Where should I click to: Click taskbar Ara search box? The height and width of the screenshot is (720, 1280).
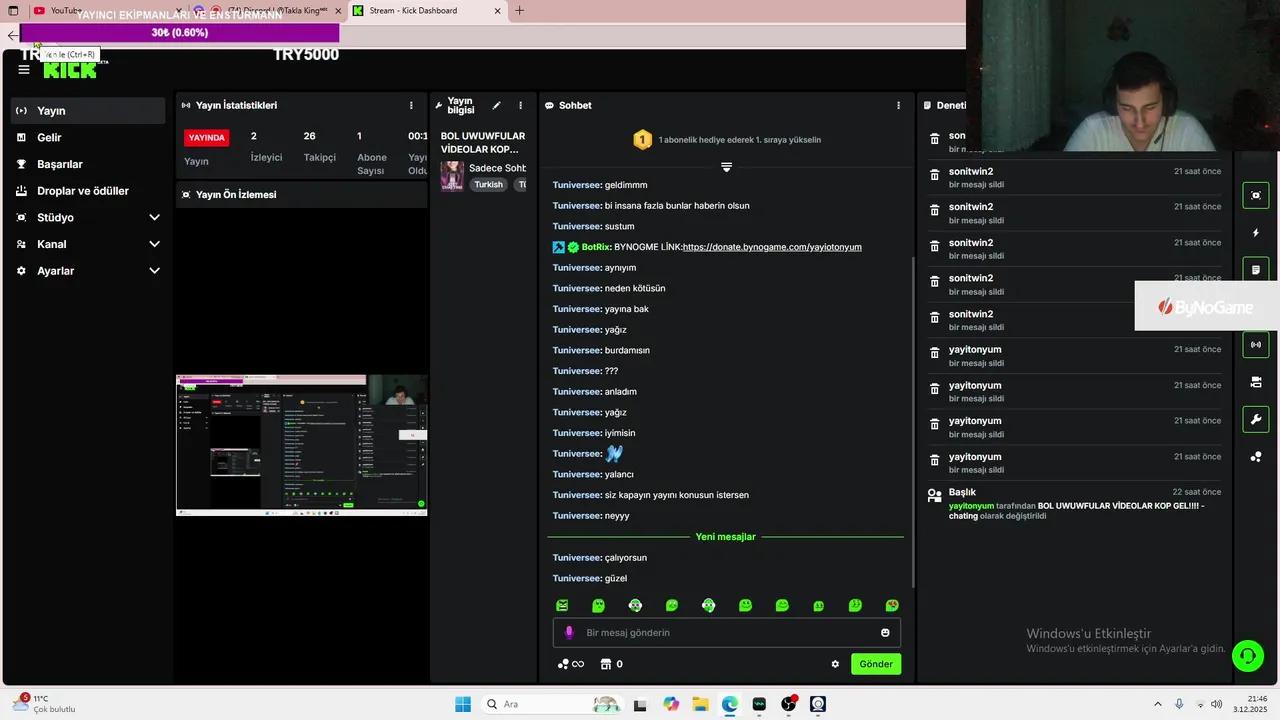tap(551, 704)
